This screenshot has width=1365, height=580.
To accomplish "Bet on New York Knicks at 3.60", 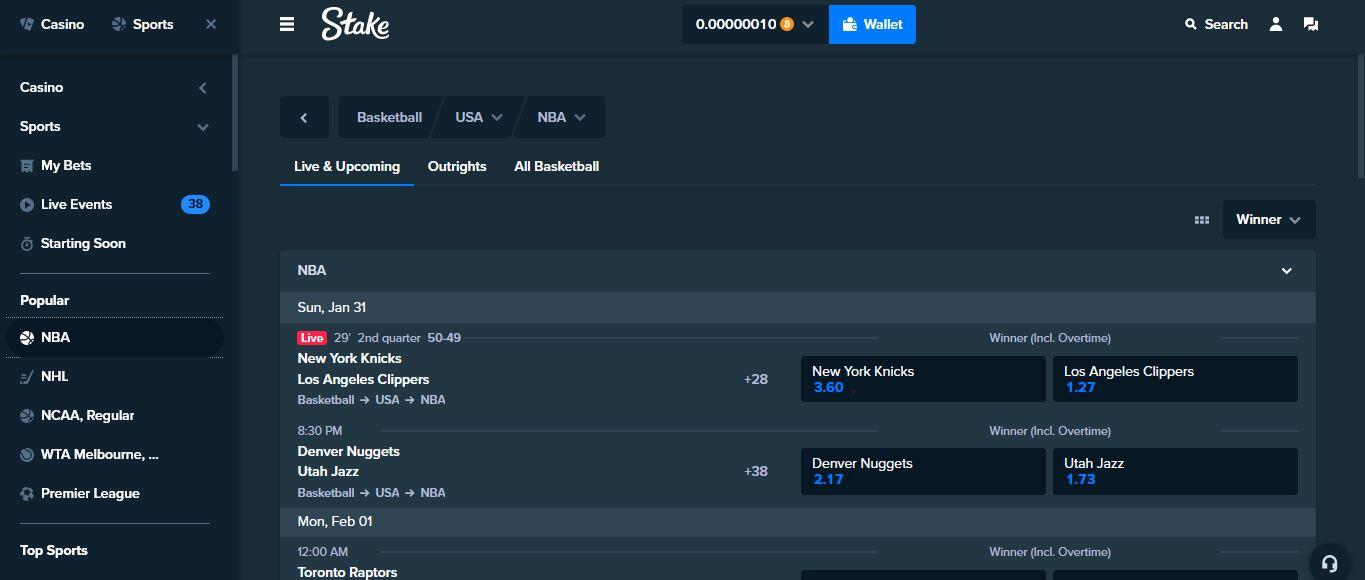I will (923, 379).
